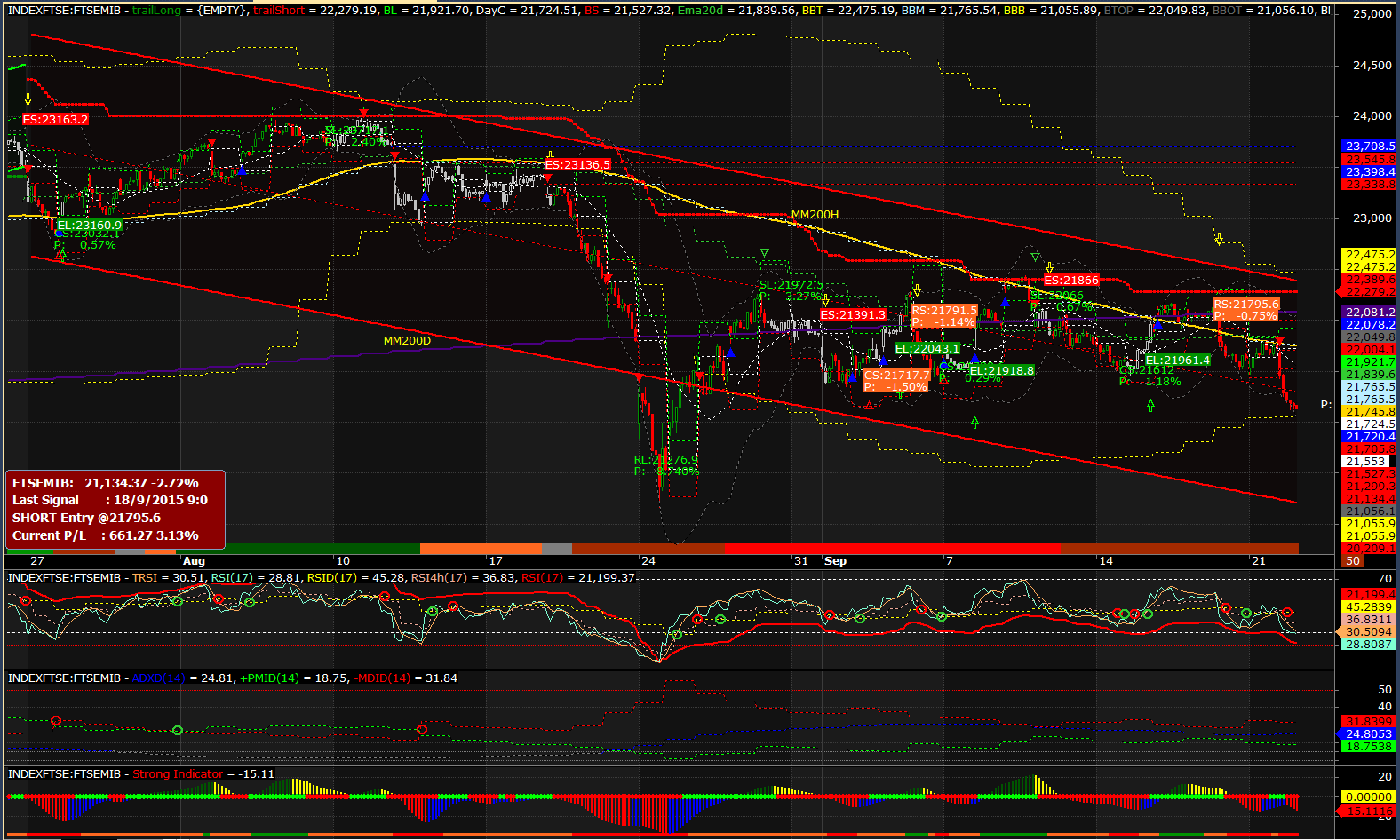Screen dimensions: 1400x840
Task: Click the 24,000 price axis level
Action: pos(1372,116)
